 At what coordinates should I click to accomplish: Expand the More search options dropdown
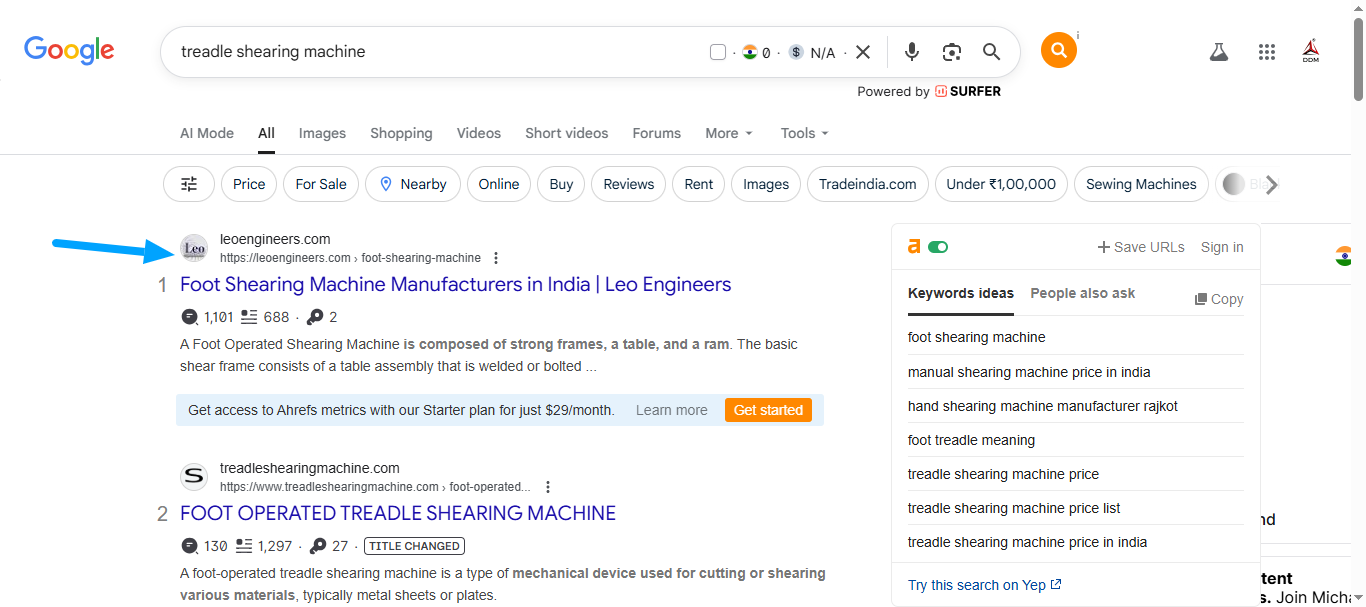tap(729, 133)
